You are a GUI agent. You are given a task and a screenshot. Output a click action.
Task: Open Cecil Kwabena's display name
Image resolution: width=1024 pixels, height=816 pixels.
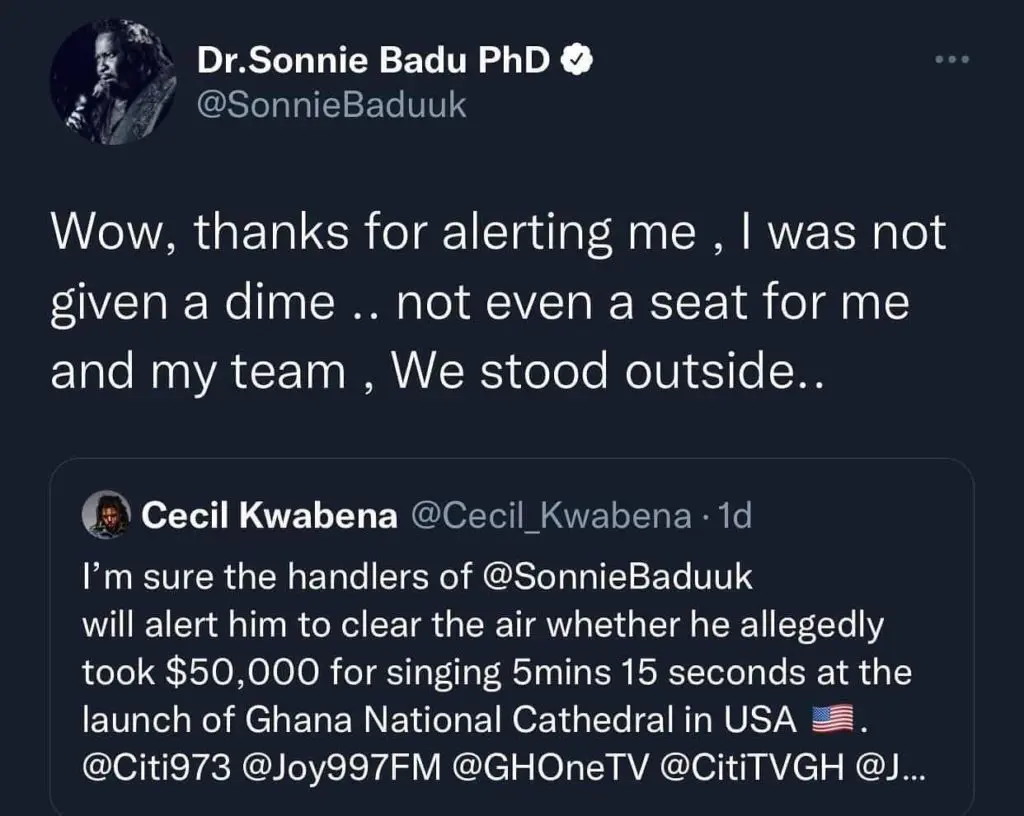coord(269,515)
